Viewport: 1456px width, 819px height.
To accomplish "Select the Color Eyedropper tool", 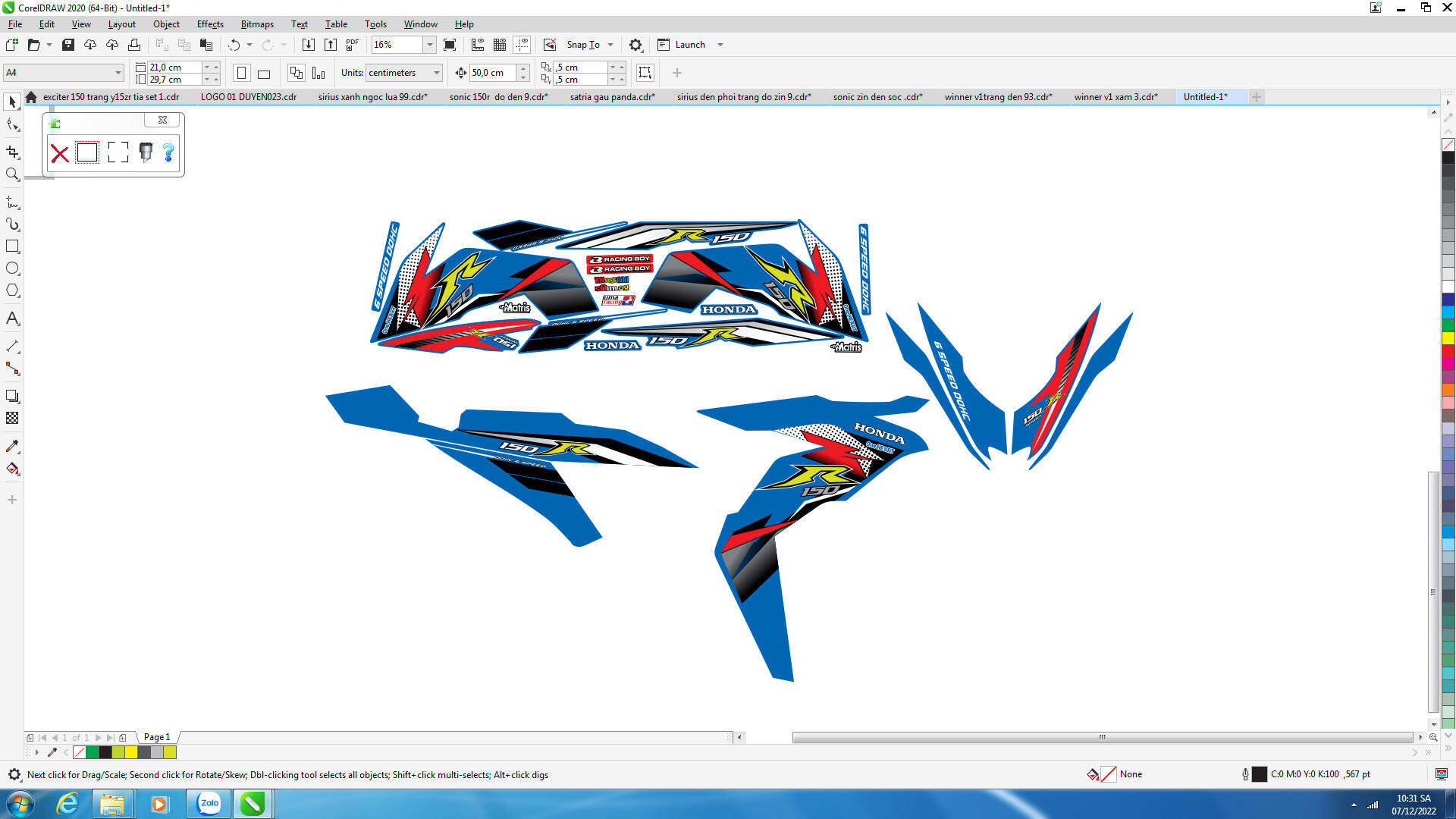I will (12, 446).
